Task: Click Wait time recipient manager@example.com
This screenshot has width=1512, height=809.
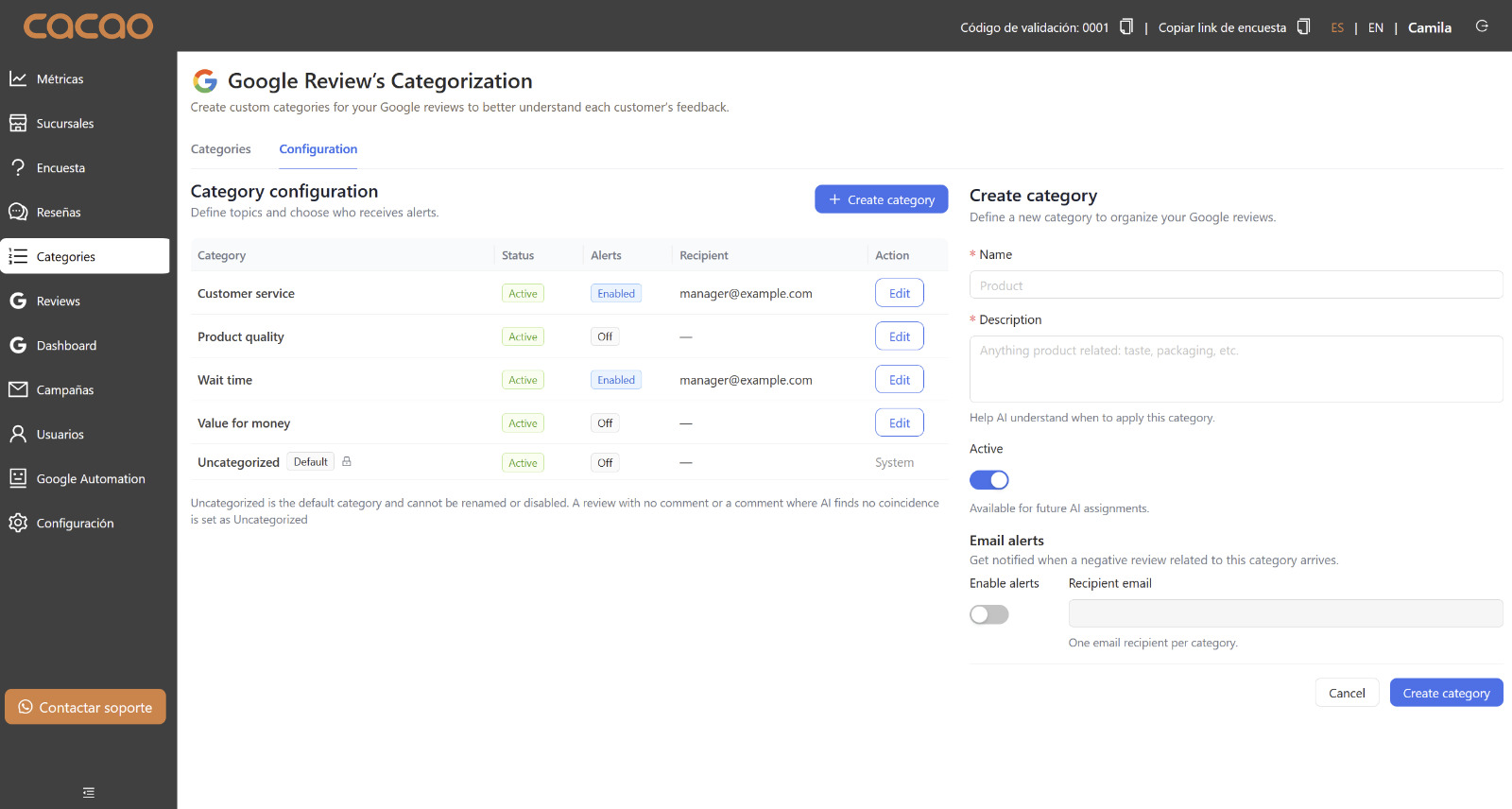Action: (x=746, y=380)
